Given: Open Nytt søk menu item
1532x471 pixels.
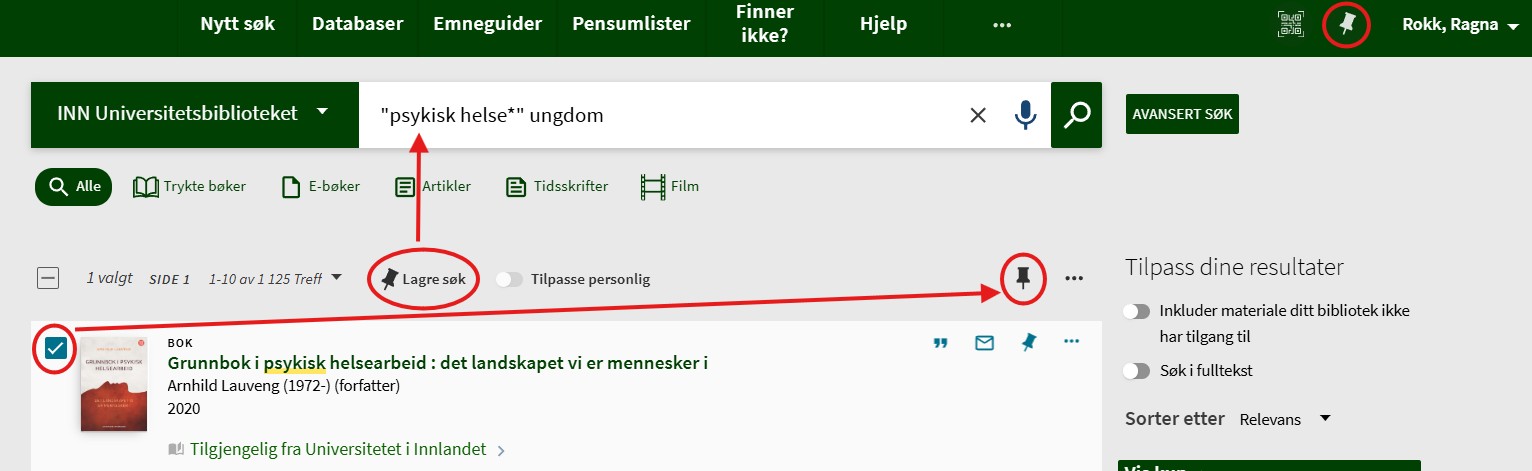Looking at the screenshot, I should point(237,24).
